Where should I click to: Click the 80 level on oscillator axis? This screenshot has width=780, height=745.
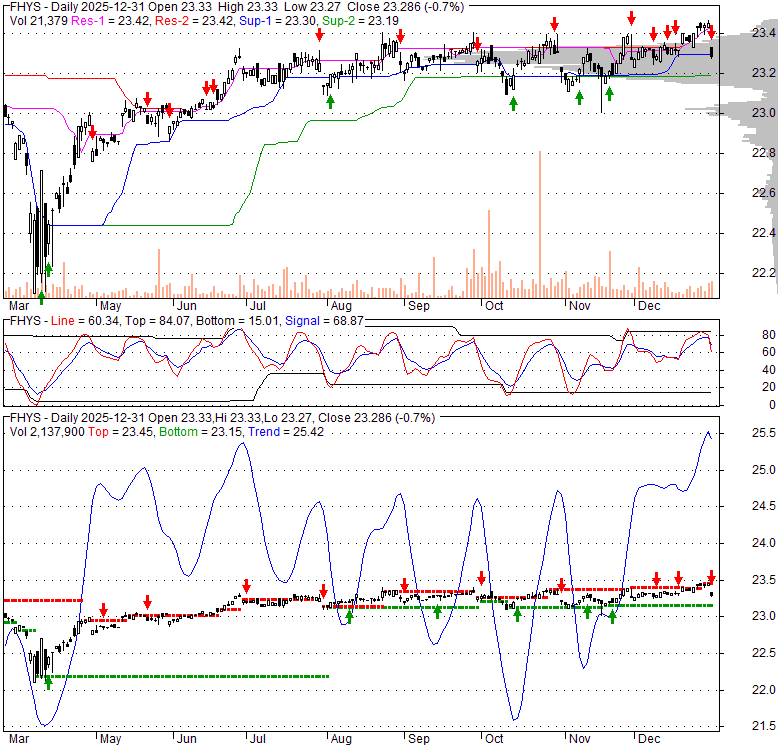769,335
